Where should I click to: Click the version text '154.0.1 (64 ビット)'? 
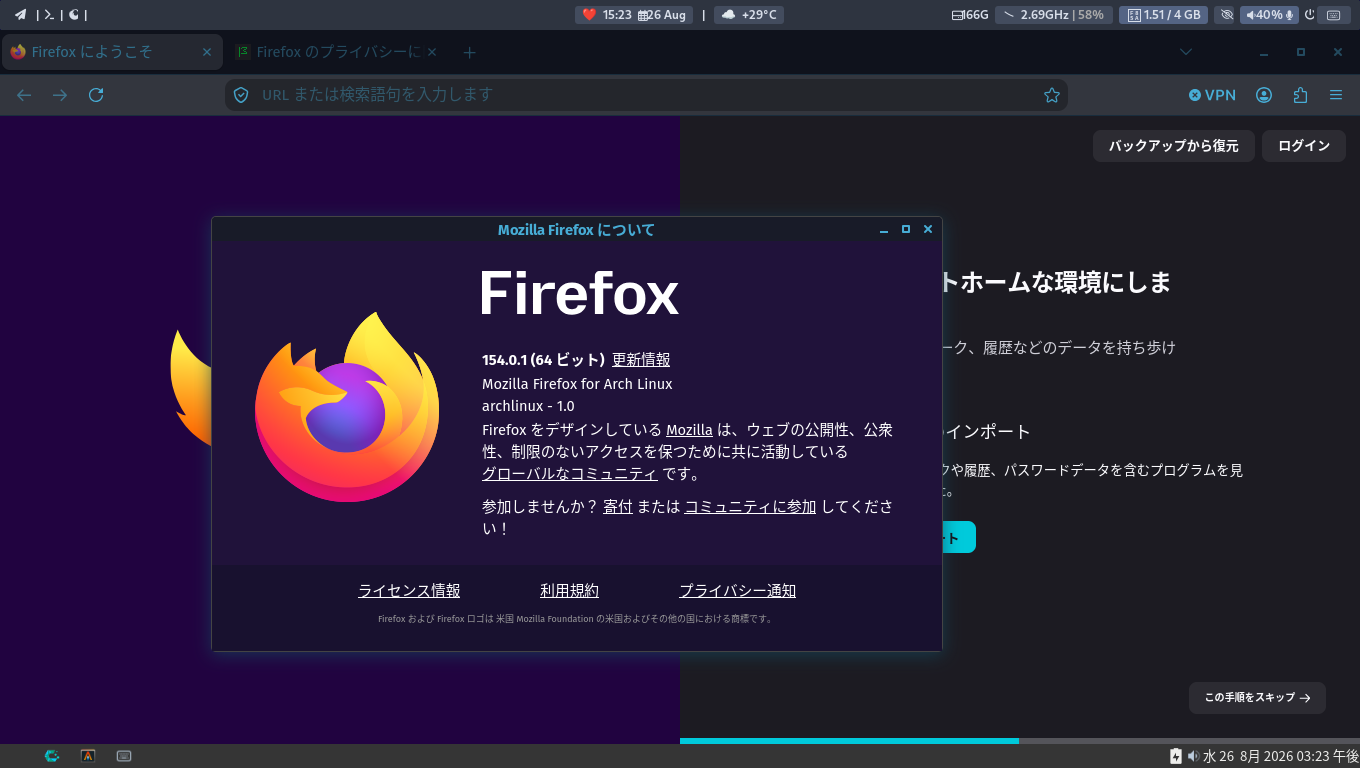543,360
